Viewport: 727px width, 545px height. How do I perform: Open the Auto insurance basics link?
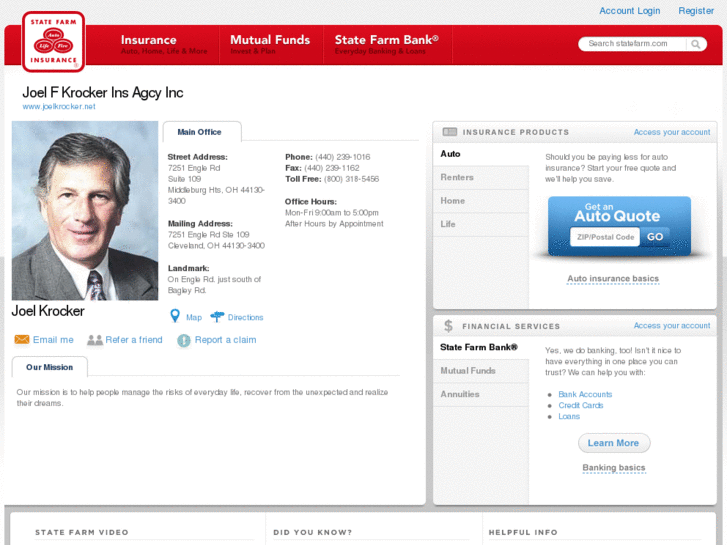pos(613,278)
